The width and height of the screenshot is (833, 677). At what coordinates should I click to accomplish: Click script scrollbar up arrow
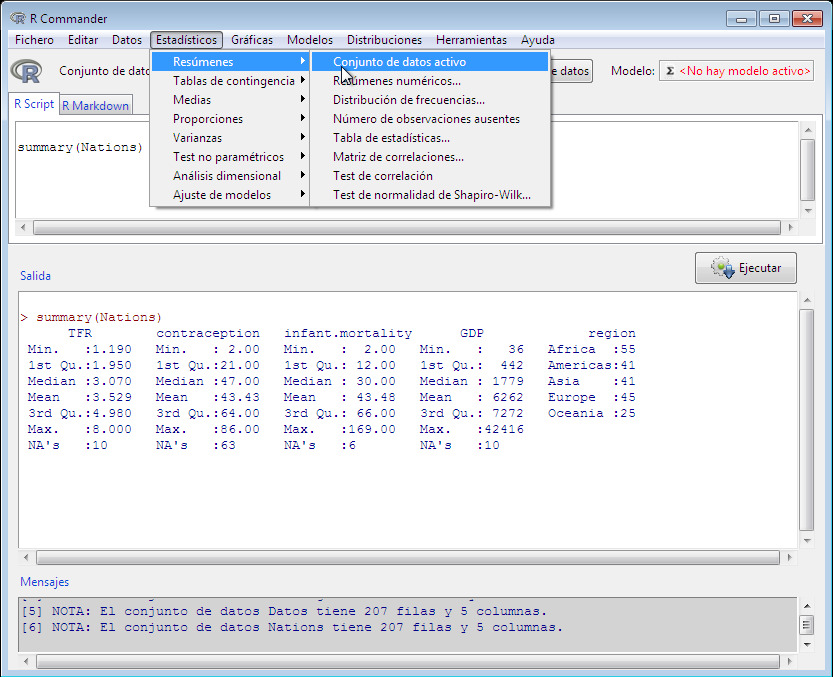click(x=808, y=130)
